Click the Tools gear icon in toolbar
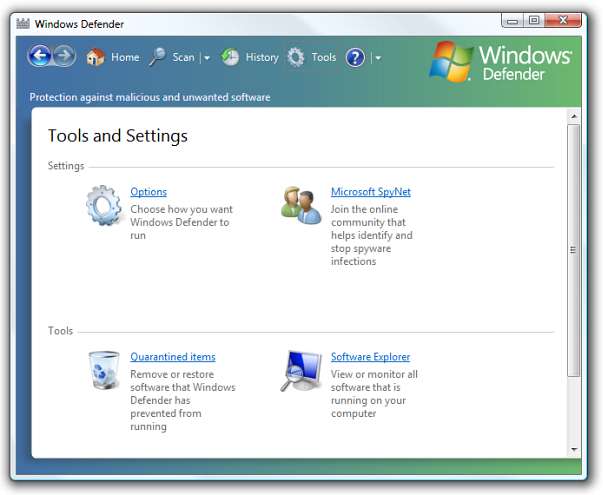This screenshot has height=495, width=603. click(296, 57)
